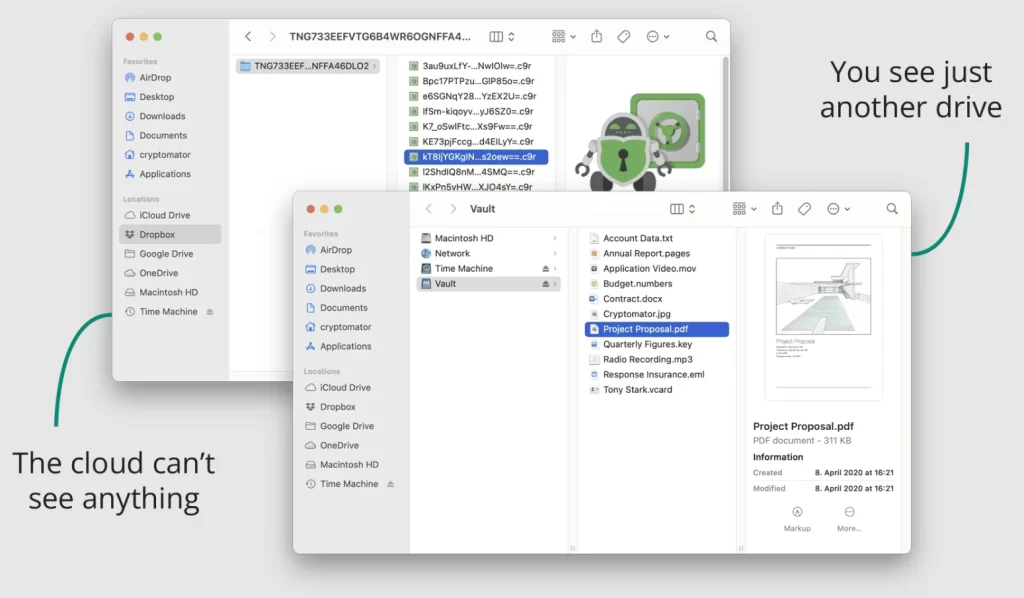
Task: Open the Search icon in the Vault toolbar
Action: (891, 208)
